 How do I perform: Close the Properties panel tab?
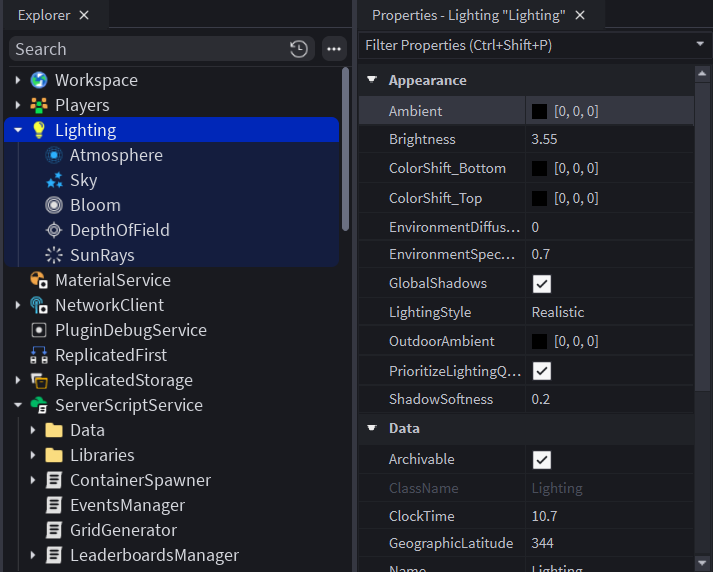coord(580,15)
